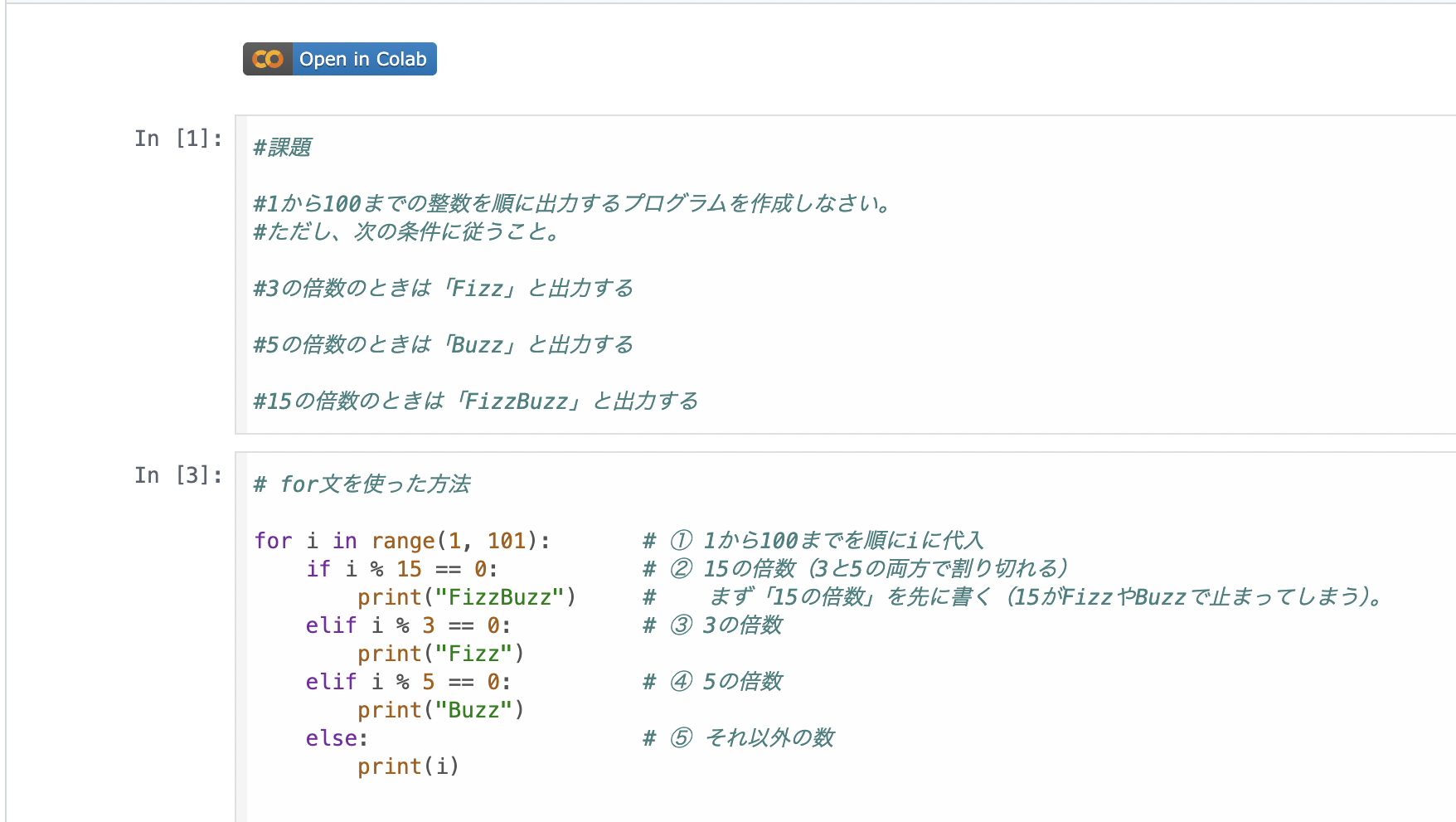The image size is (1456, 822).
Task: Select the first code cell's left border
Action: pyautogui.click(x=241, y=274)
